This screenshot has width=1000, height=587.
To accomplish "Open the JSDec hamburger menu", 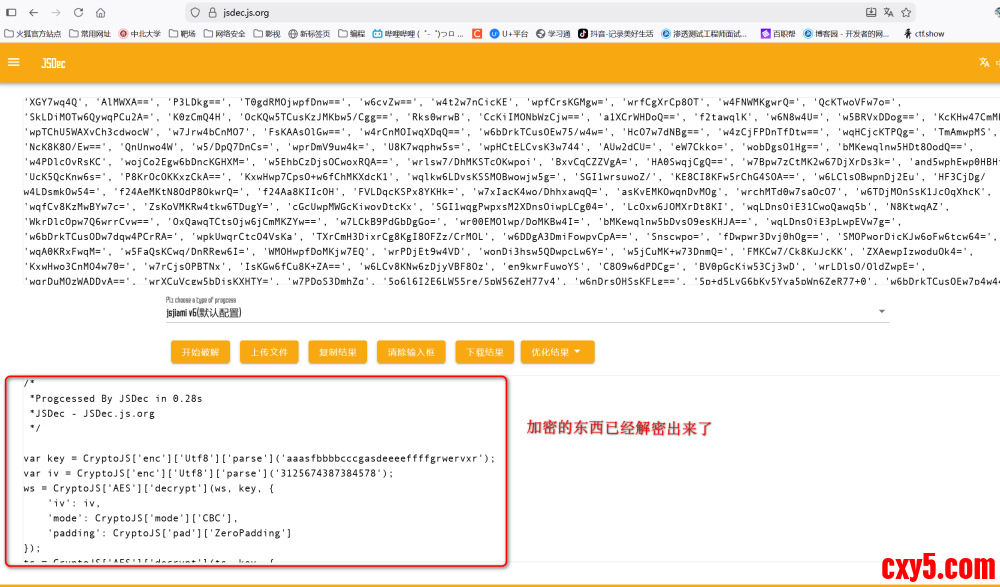I will tap(13, 63).
